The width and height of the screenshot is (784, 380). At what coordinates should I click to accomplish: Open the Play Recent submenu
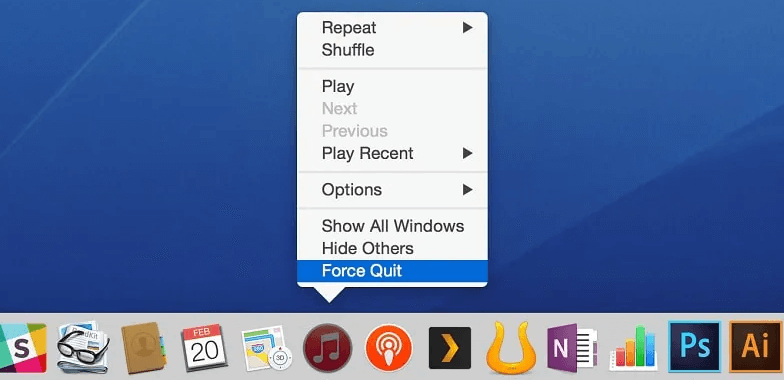392,153
